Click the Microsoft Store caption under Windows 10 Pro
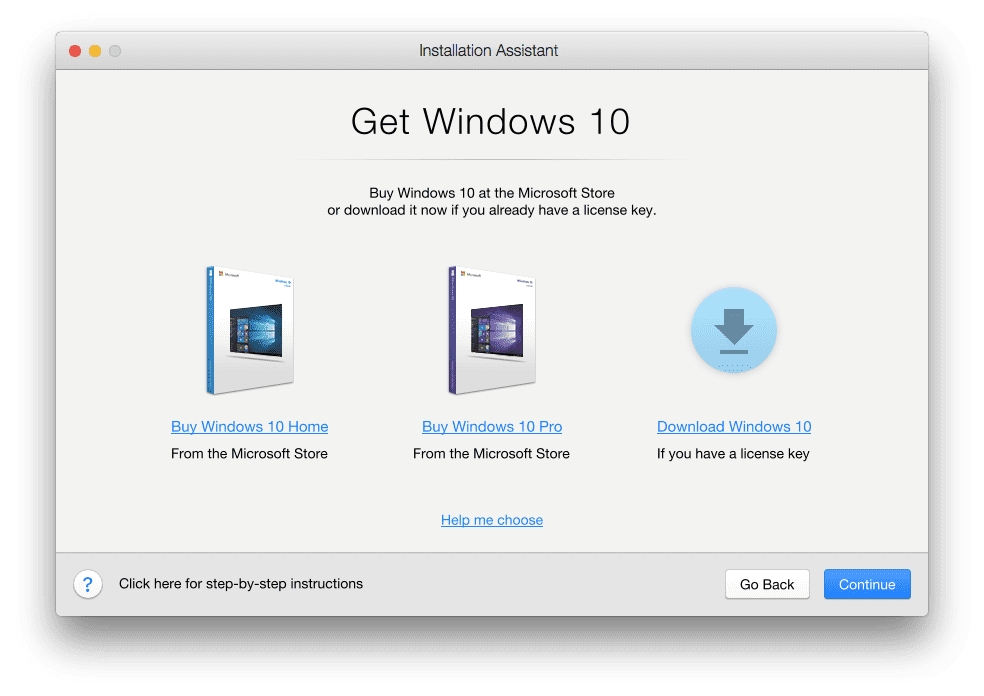Image resolution: width=984 pixels, height=696 pixels. coord(491,454)
